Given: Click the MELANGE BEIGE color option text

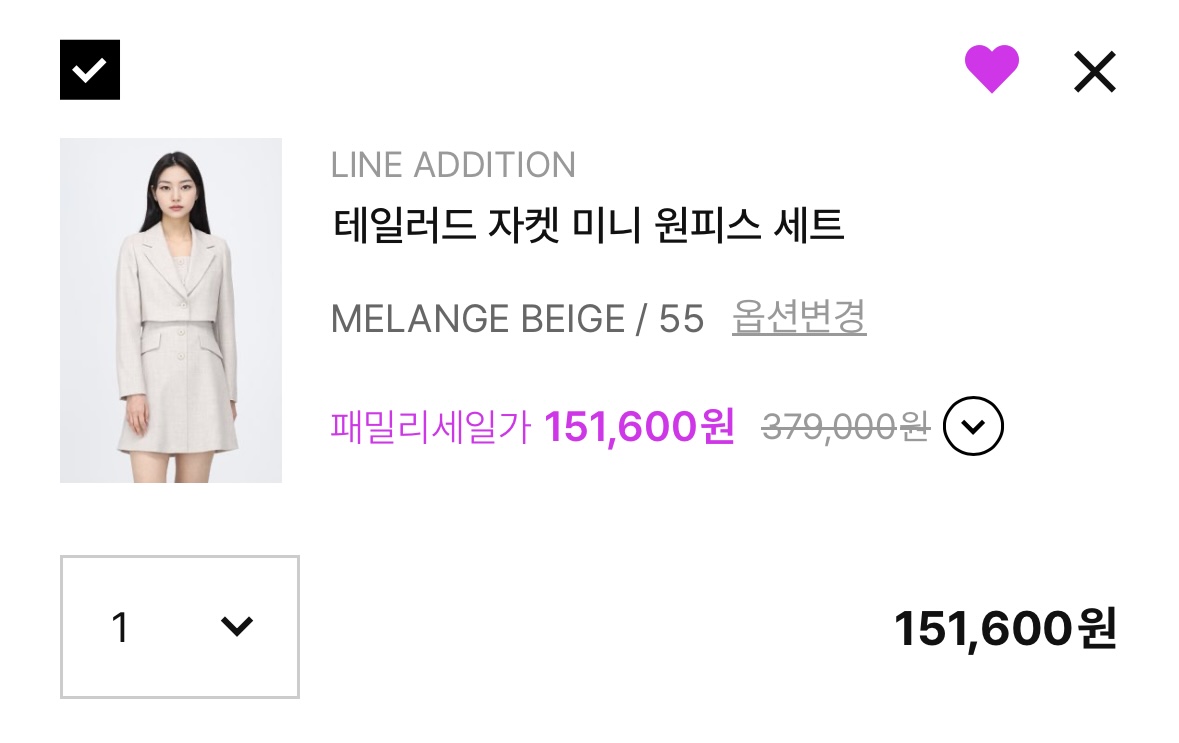Looking at the screenshot, I should click(x=477, y=319).
